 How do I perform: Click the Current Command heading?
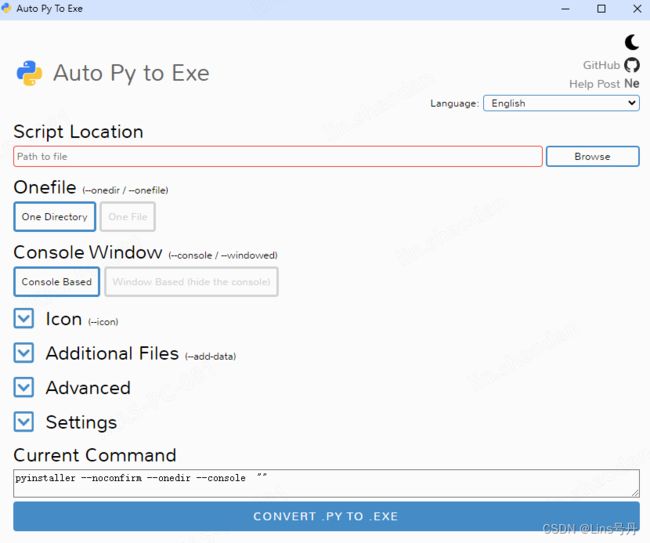(95, 456)
